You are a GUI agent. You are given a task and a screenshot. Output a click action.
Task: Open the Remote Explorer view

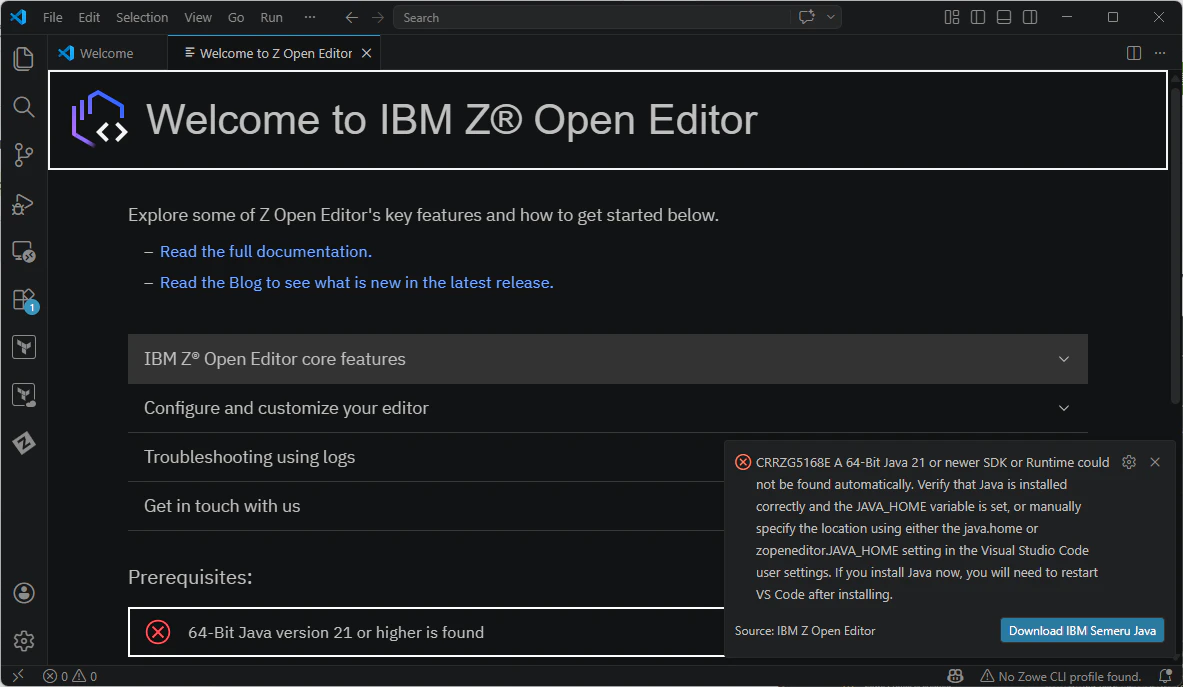(x=23, y=252)
